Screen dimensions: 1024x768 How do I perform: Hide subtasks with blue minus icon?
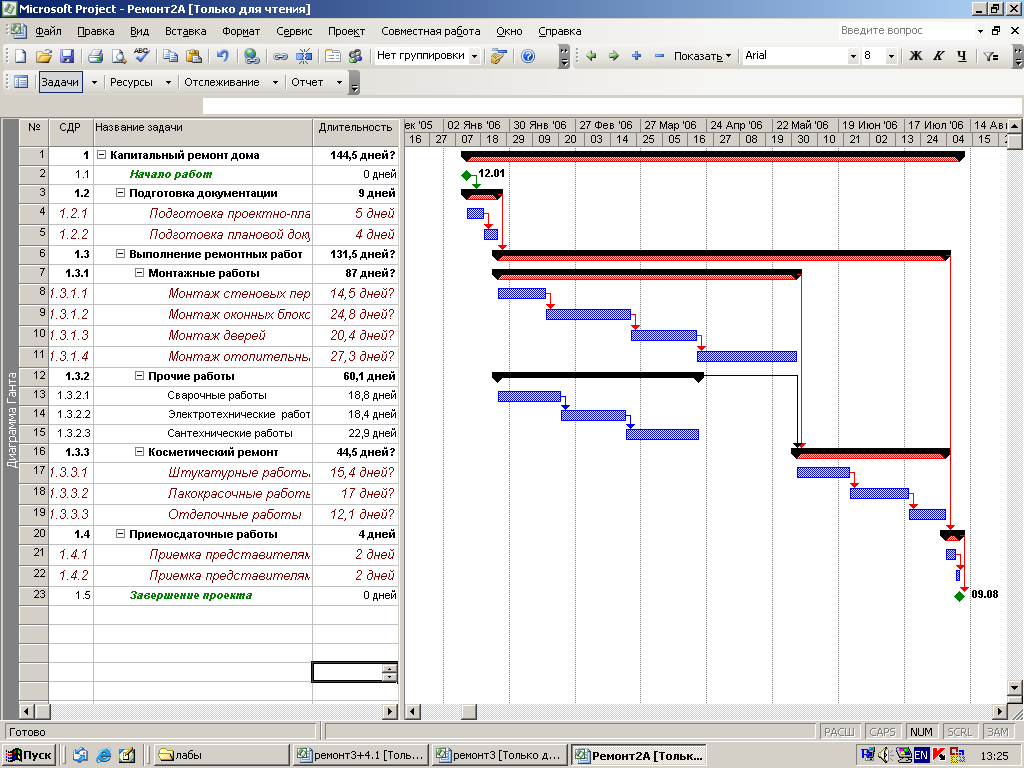659,56
